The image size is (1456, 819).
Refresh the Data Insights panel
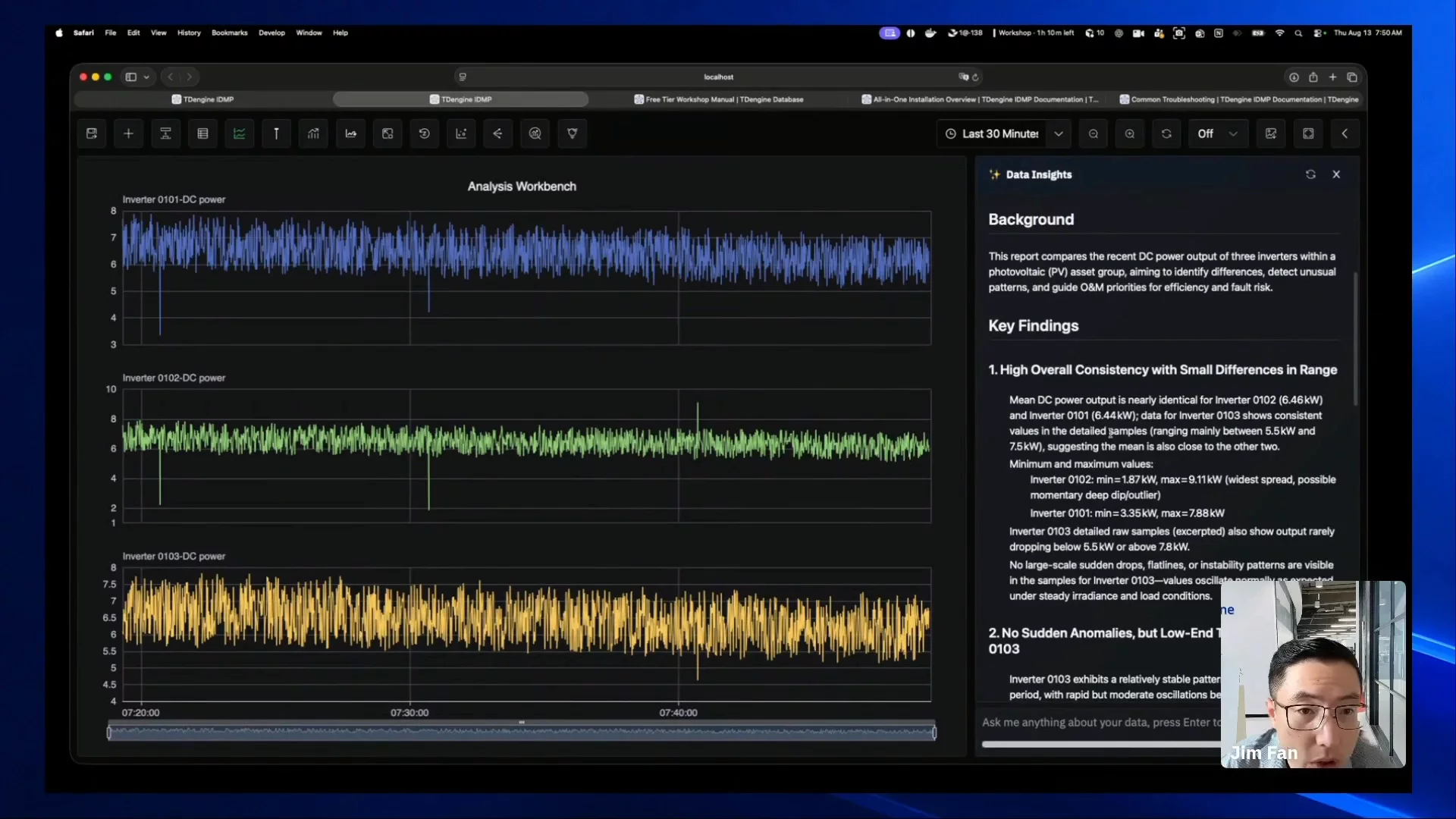point(1310,174)
